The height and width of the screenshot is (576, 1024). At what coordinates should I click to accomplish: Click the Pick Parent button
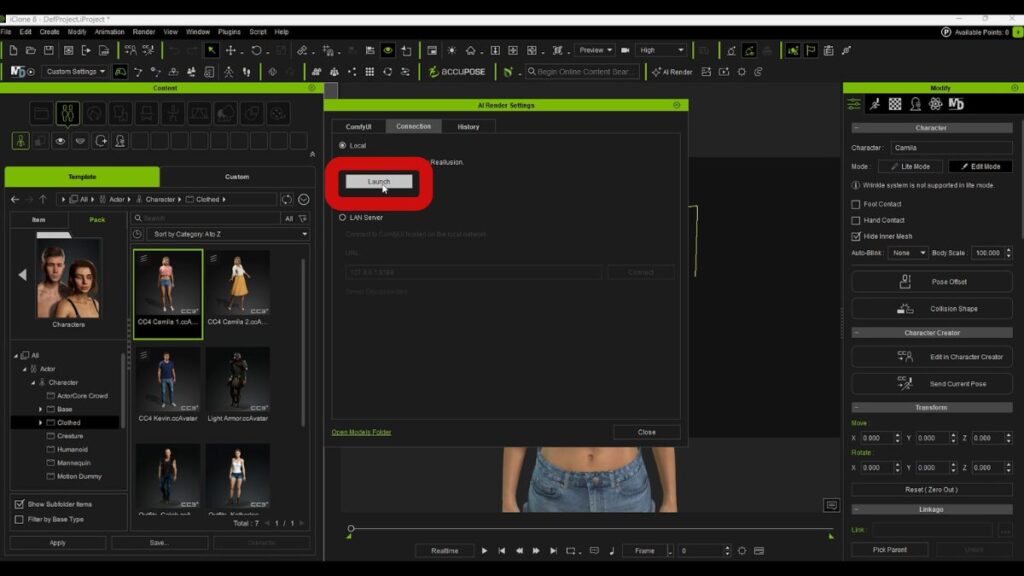[889, 550]
